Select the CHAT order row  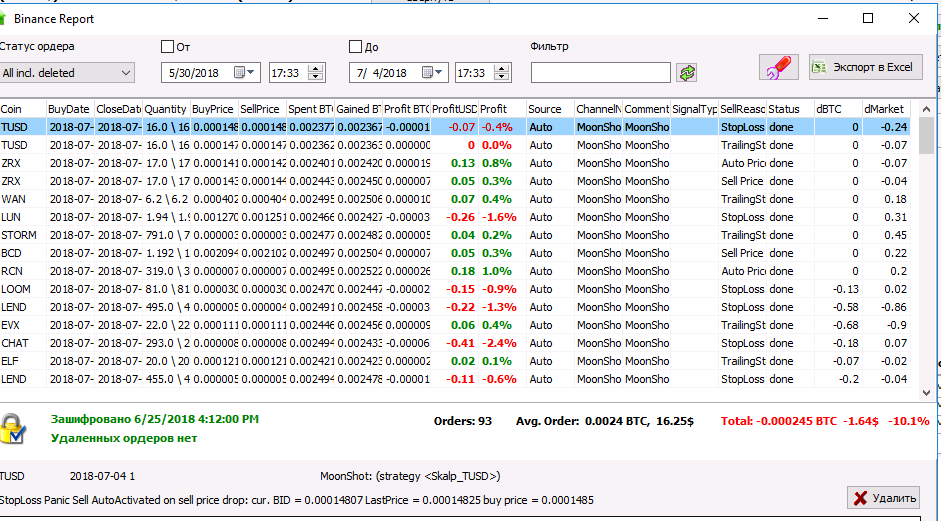coord(300,343)
